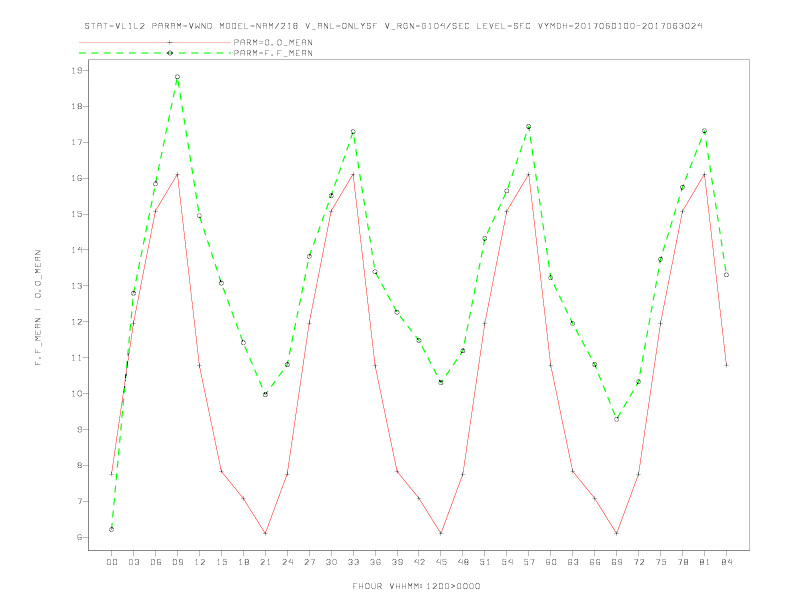This screenshot has height=612, width=792.
Task: Click x-axis tick label 24
Action: click(x=287, y=562)
